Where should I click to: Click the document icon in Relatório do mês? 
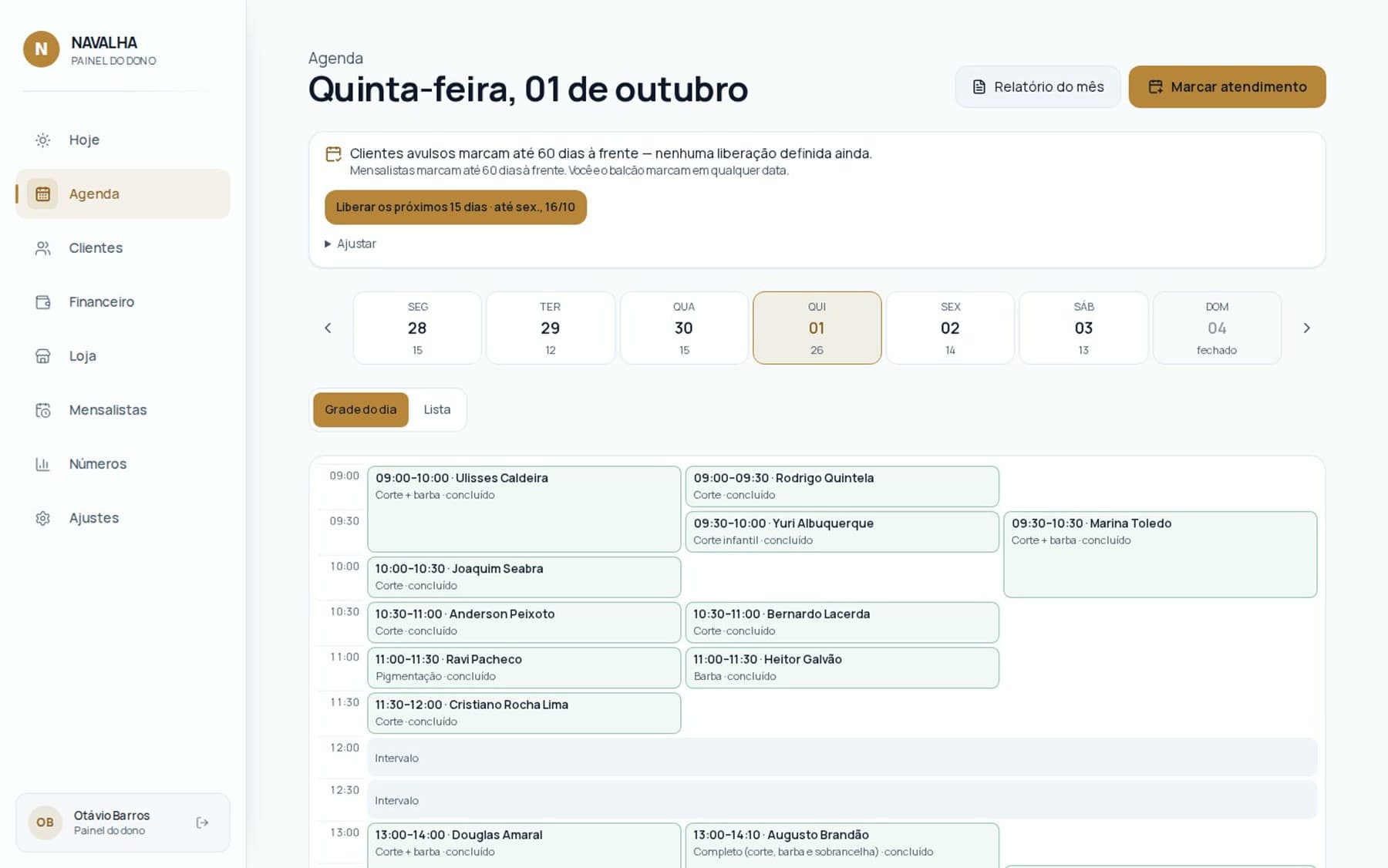coord(979,87)
